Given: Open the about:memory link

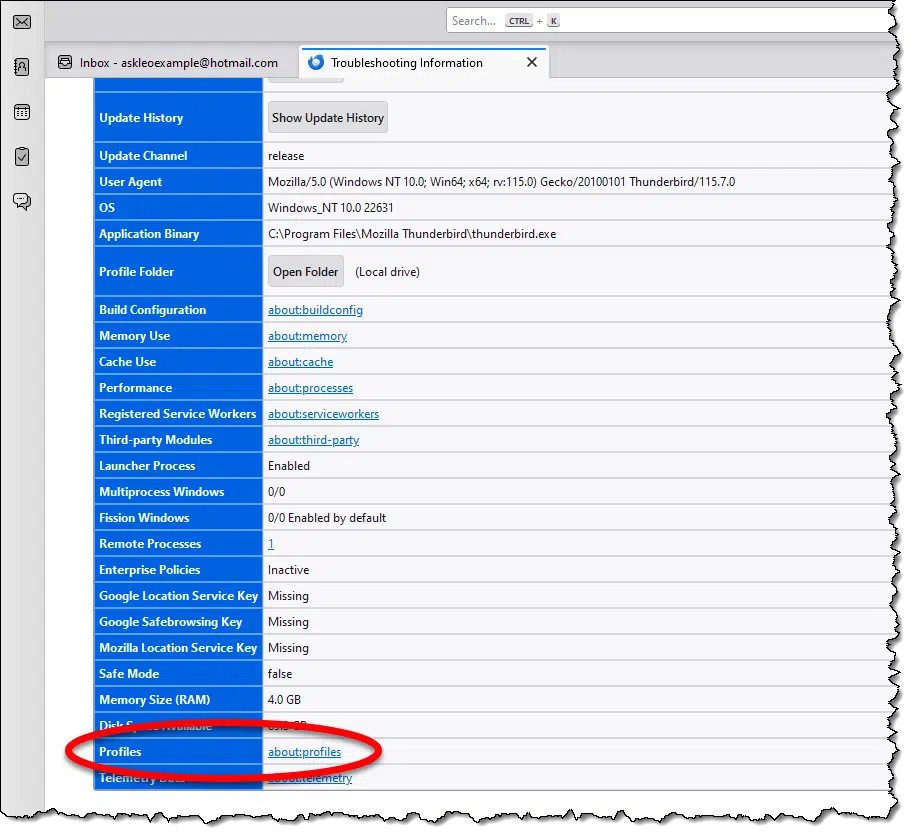Looking at the screenshot, I should click(x=307, y=336).
